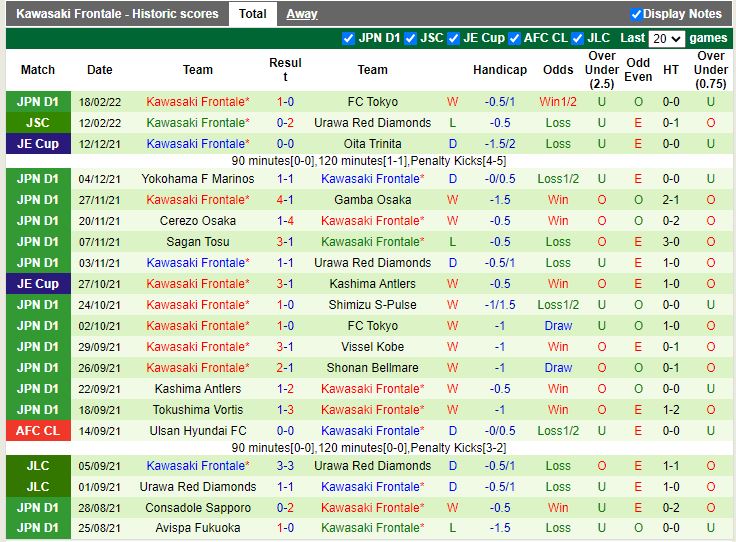Open Sagan Tosu team page
736x542 pixels.
click(197, 242)
